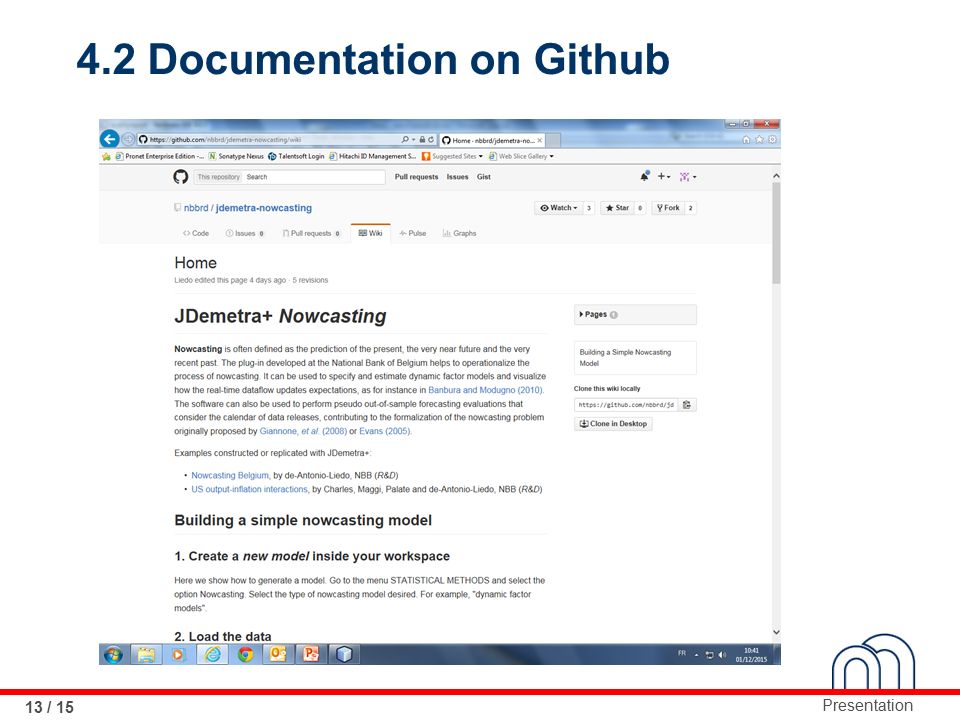
Task: Click the favorites bar star icon
Action: coord(107,157)
